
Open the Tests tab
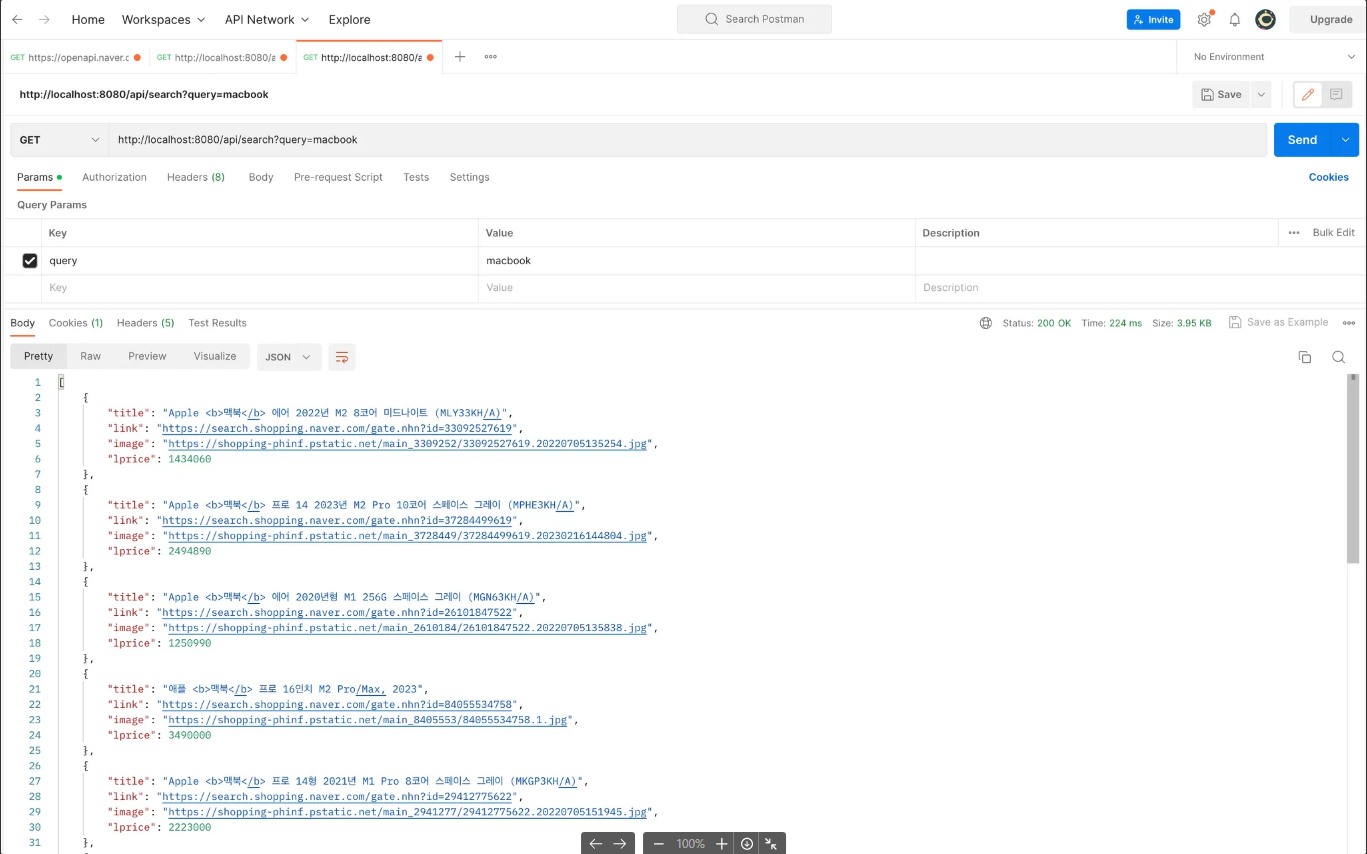coord(416,177)
